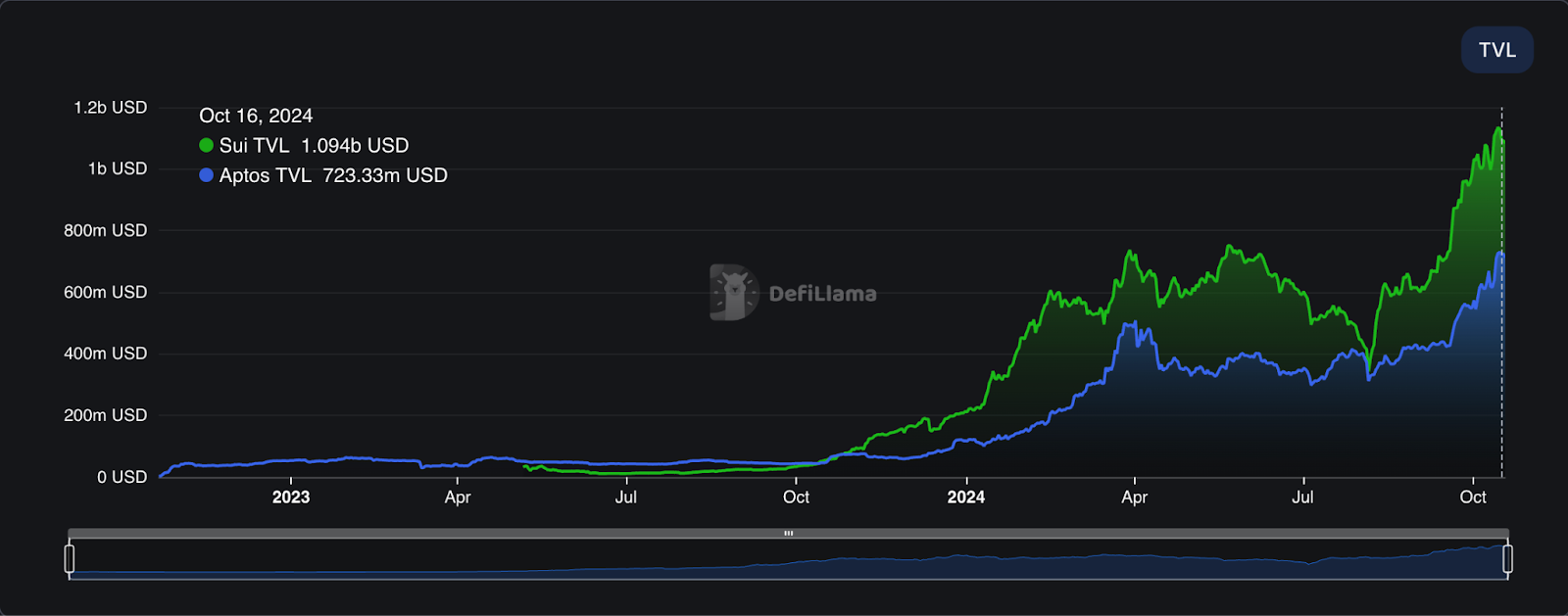The image size is (1568, 616).
Task: Click the first "Apr" label after 2023
Action: (458, 498)
